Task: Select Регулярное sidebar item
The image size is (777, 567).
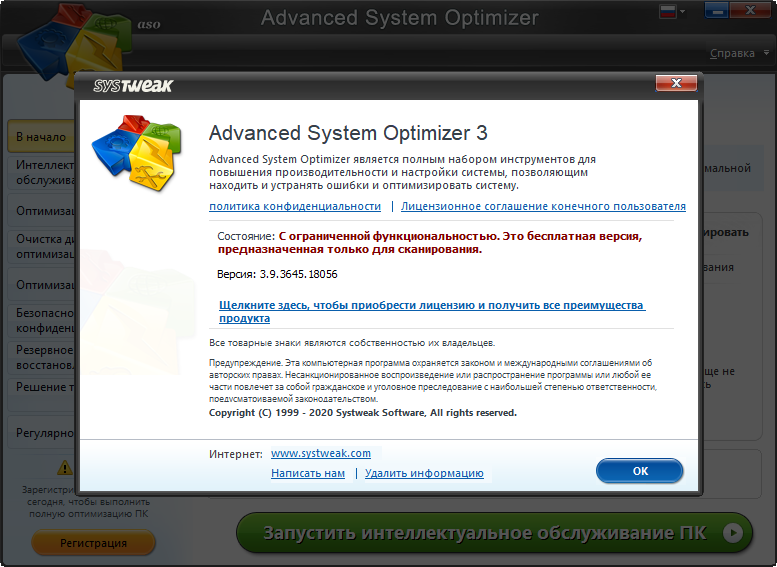Action: coord(42,433)
